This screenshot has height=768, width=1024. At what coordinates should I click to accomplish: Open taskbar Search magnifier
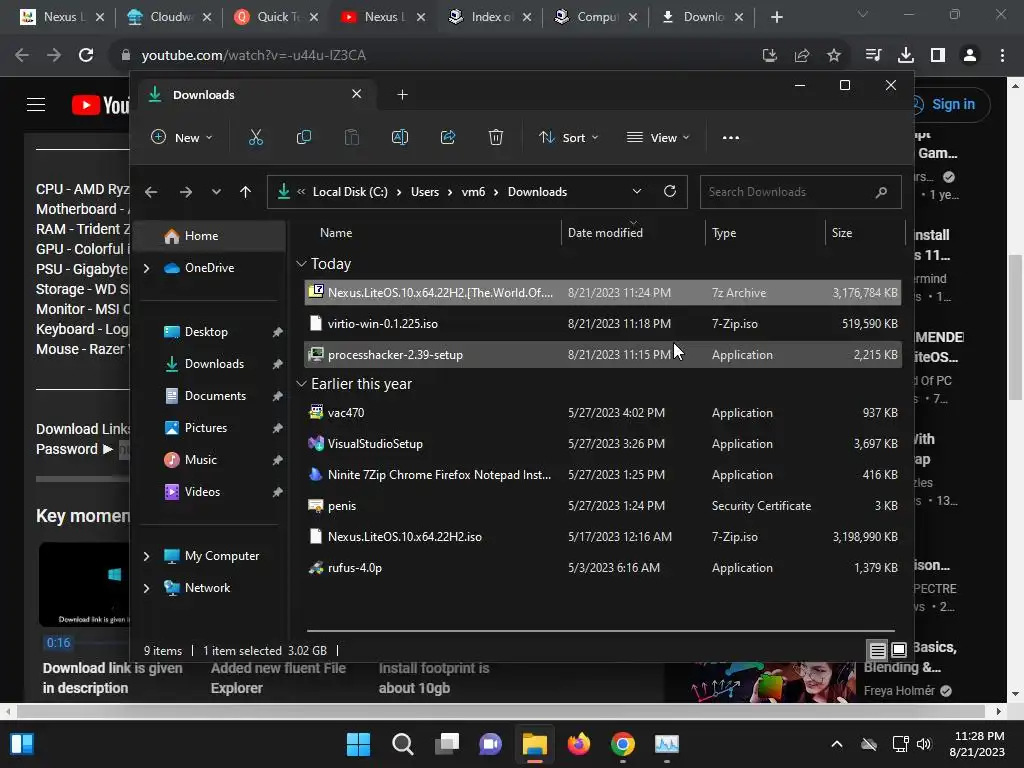coord(402,744)
